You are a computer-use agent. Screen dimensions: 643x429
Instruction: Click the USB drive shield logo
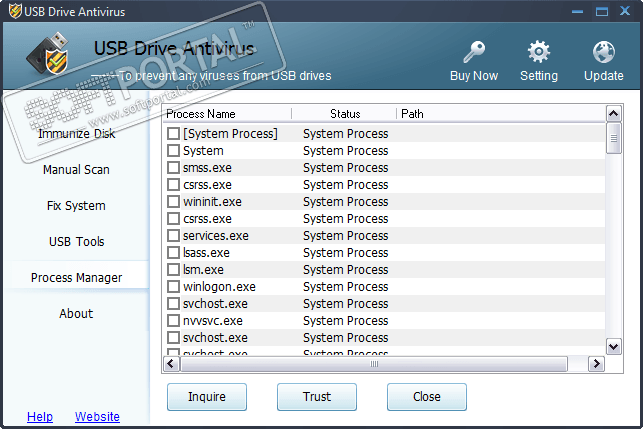[48, 54]
